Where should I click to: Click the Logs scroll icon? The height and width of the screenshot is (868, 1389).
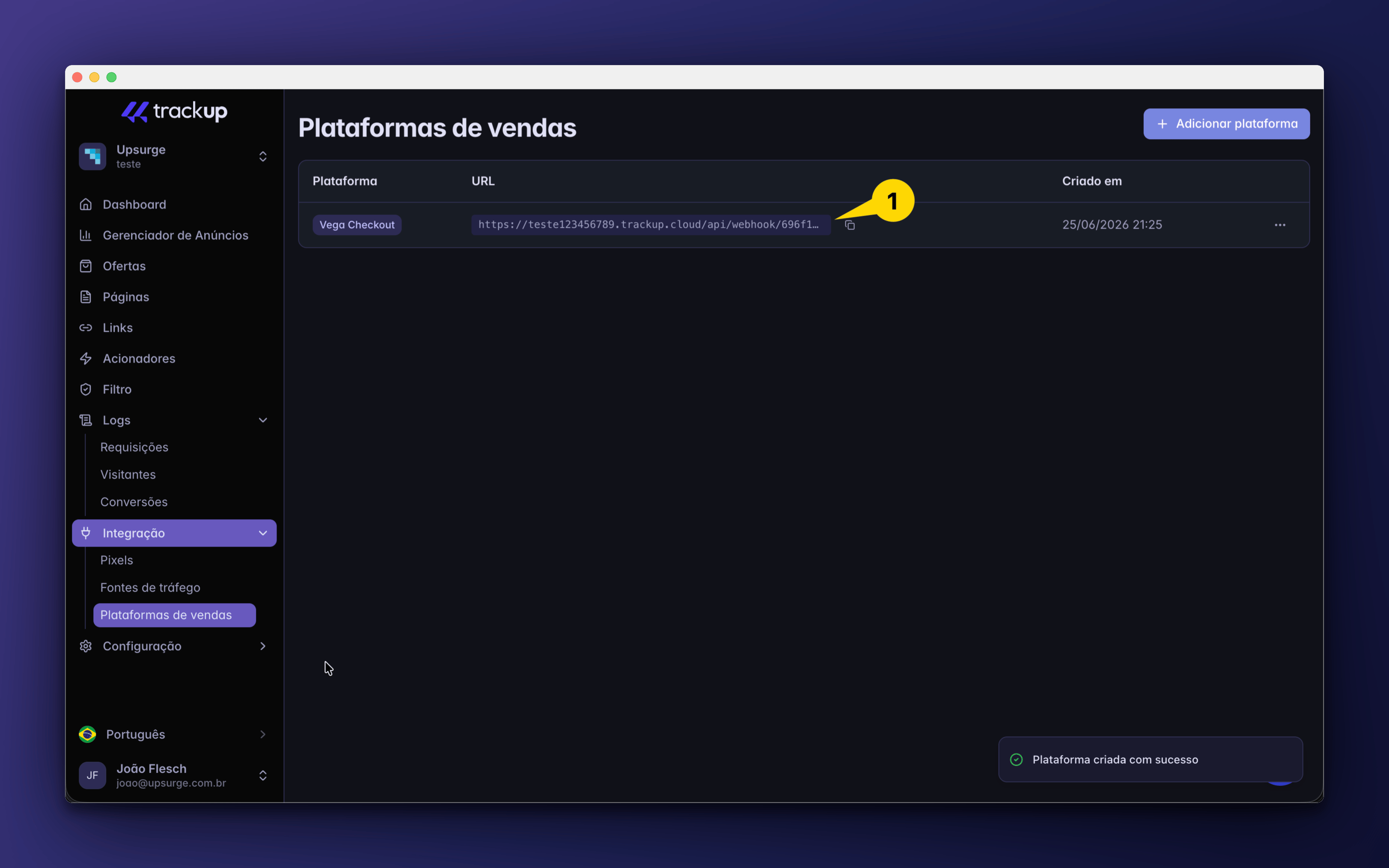(x=86, y=420)
